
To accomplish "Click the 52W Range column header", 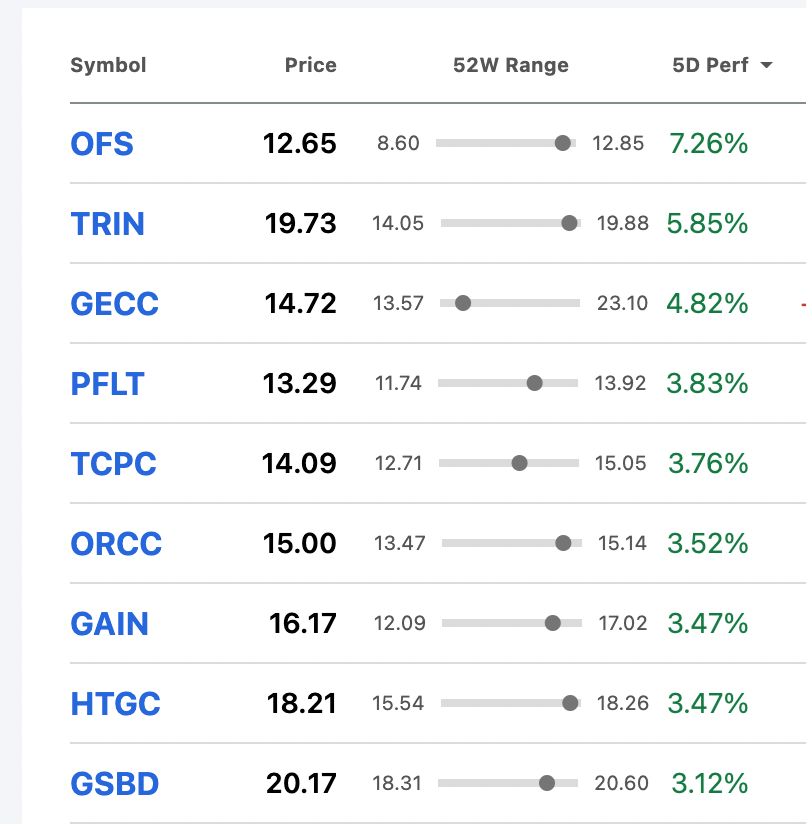I will coord(510,66).
